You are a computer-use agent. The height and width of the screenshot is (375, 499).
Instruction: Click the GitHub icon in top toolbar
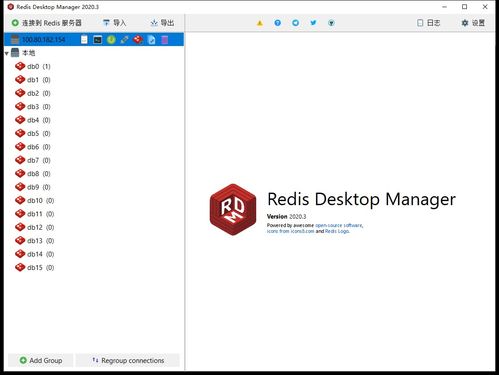click(x=331, y=23)
